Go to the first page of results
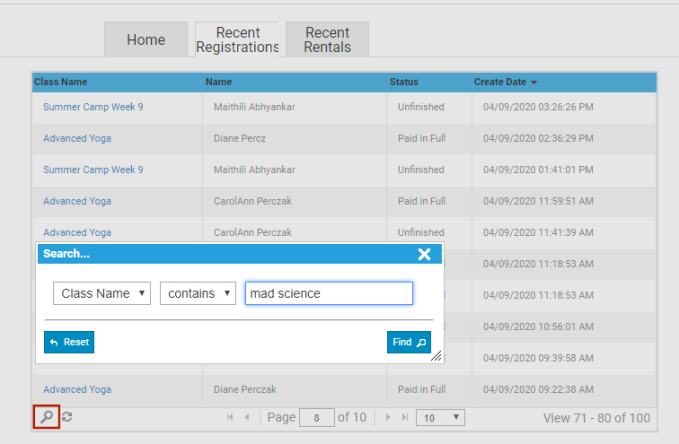Viewport: 679px width, 444px height. (x=231, y=417)
